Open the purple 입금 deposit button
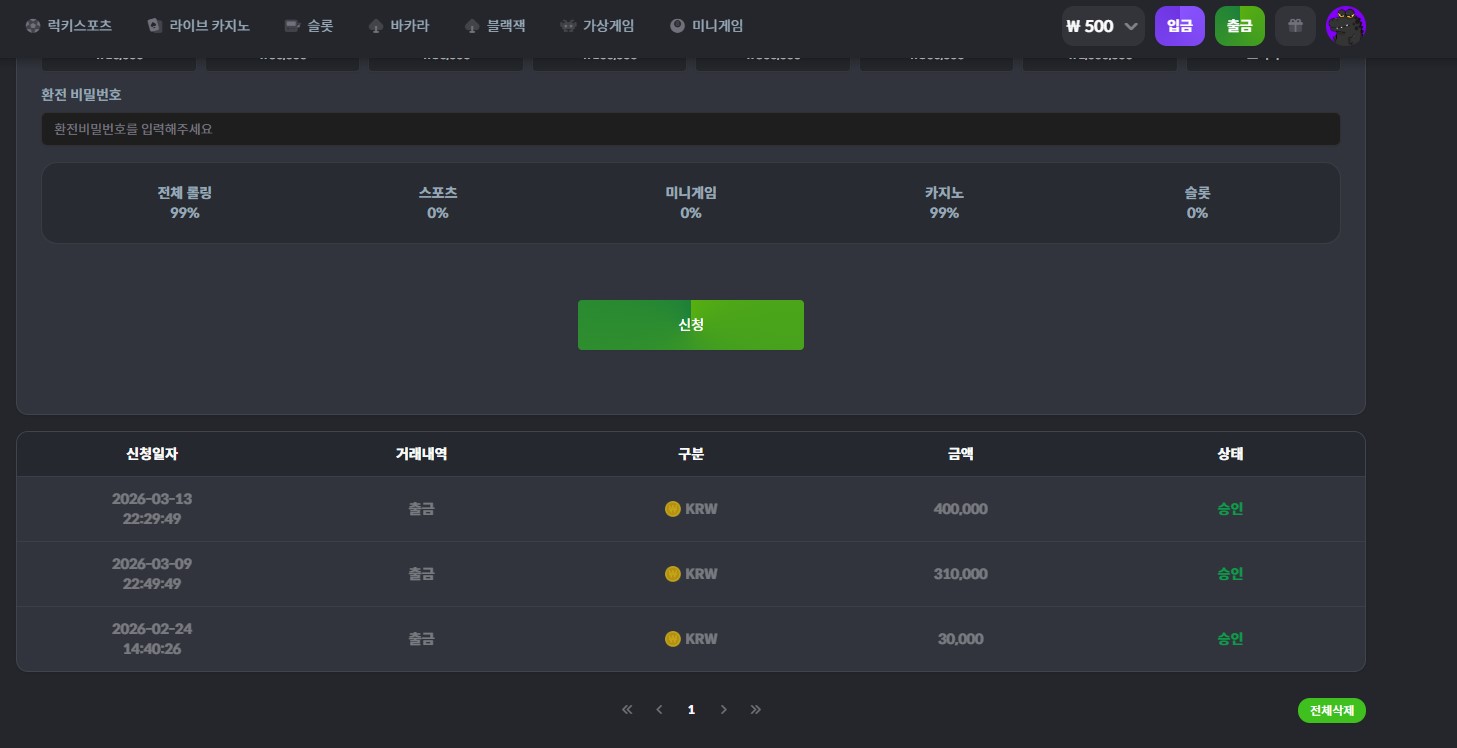The height and width of the screenshot is (748, 1457). (x=1180, y=26)
